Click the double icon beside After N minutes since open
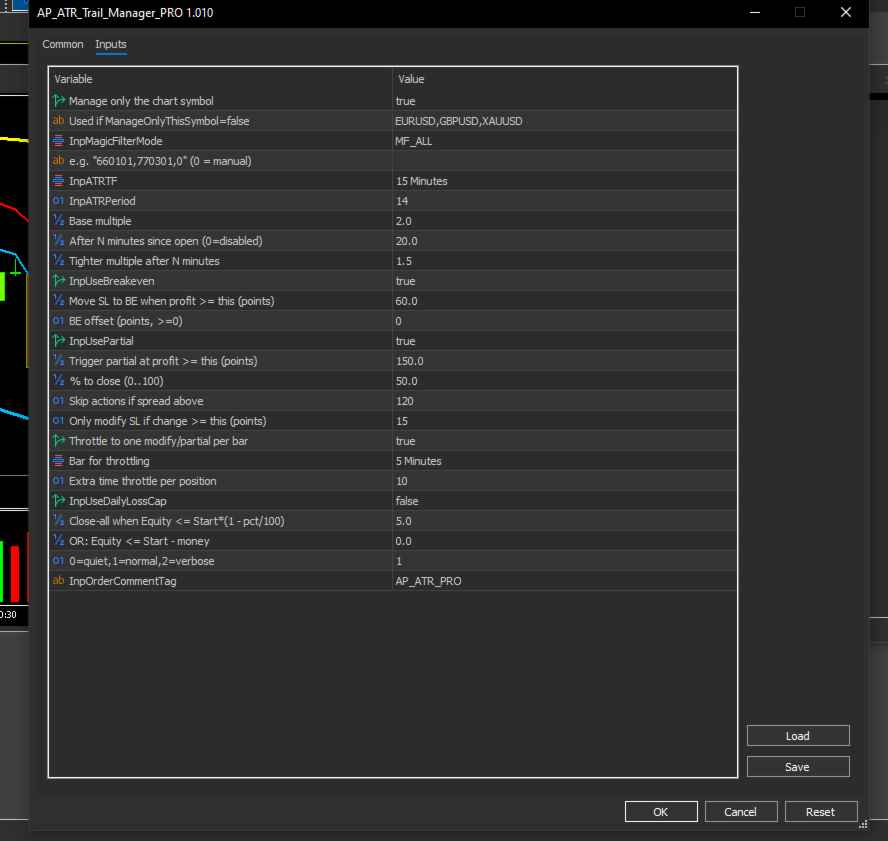Image resolution: width=888 pixels, height=841 pixels. 58,241
